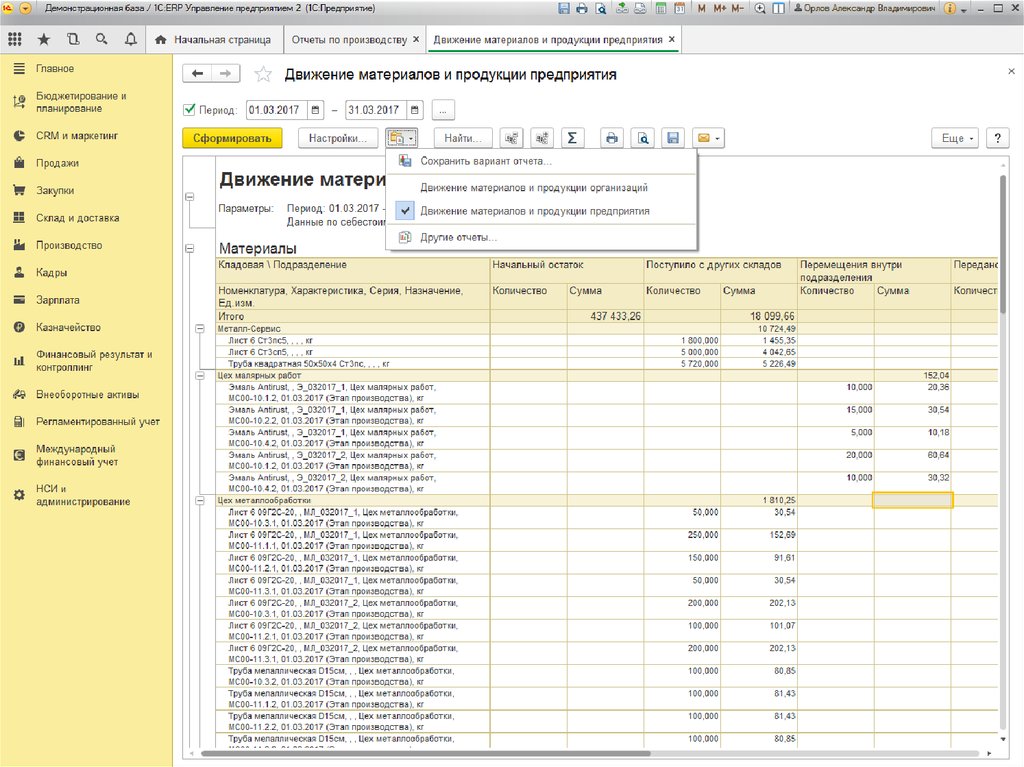Click the start date field 01.03.2017
The height and width of the screenshot is (767, 1024).
[x=276, y=110]
